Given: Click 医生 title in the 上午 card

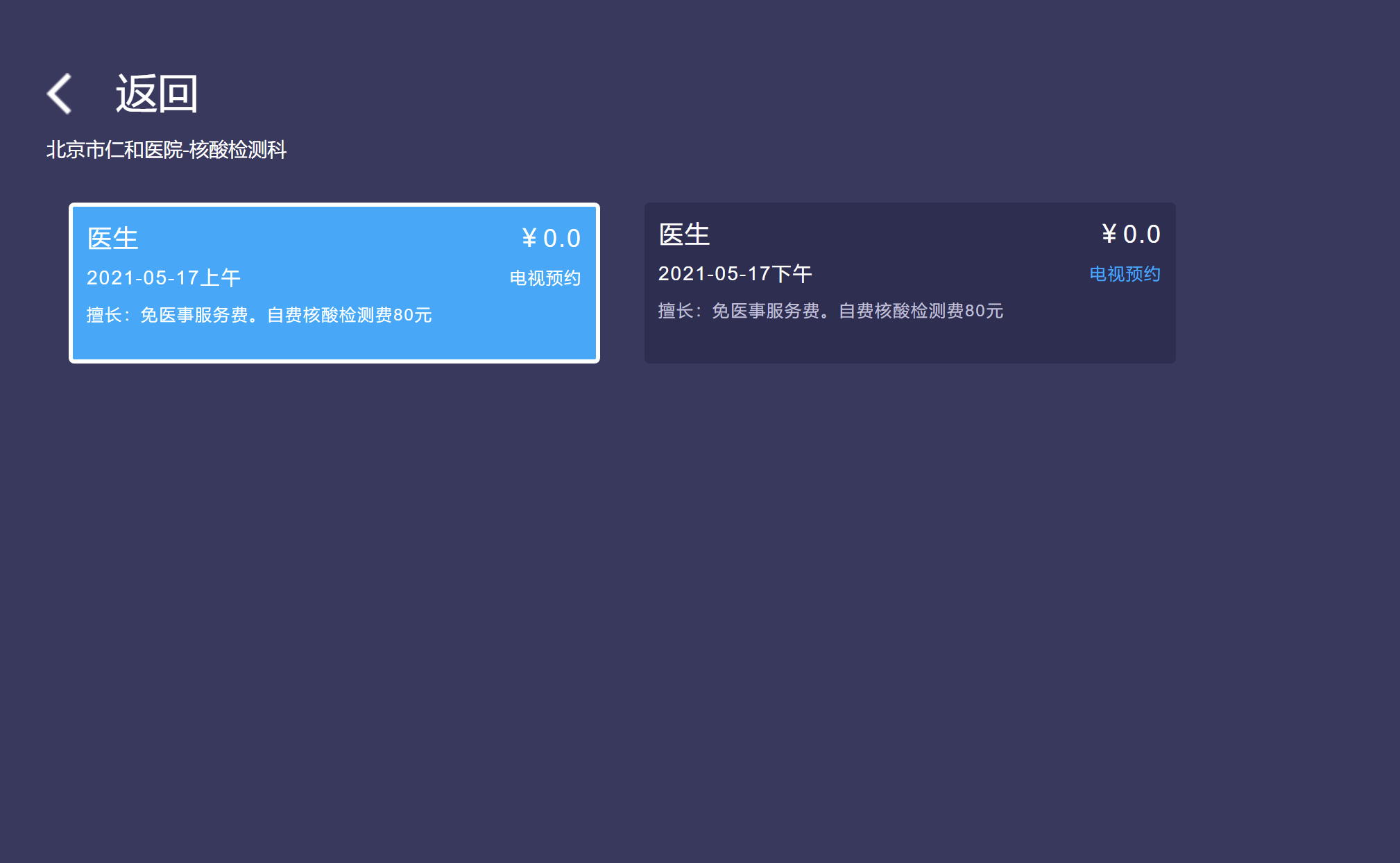Looking at the screenshot, I should tap(112, 239).
